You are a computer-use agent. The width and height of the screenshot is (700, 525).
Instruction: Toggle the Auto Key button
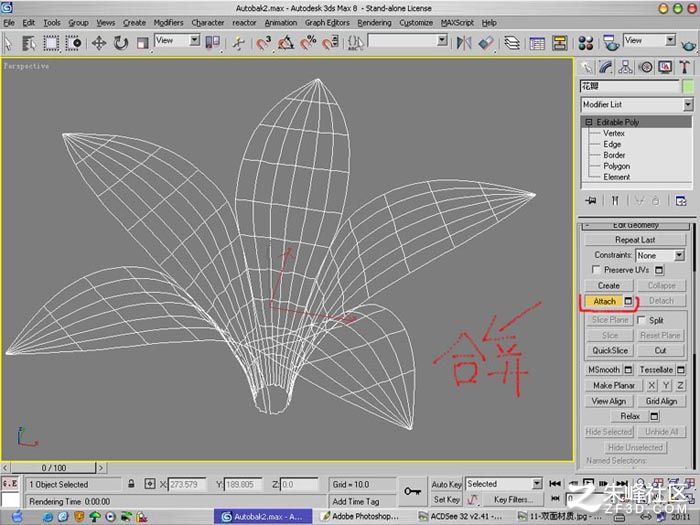coord(446,484)
